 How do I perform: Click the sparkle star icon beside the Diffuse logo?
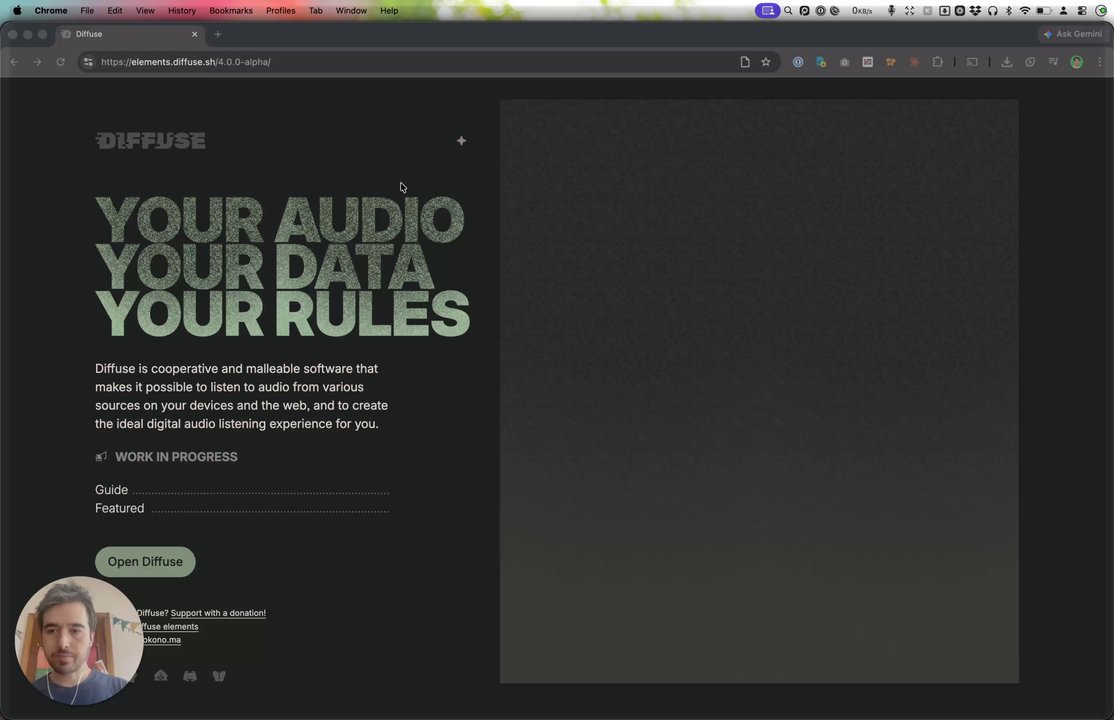[461, 141]
